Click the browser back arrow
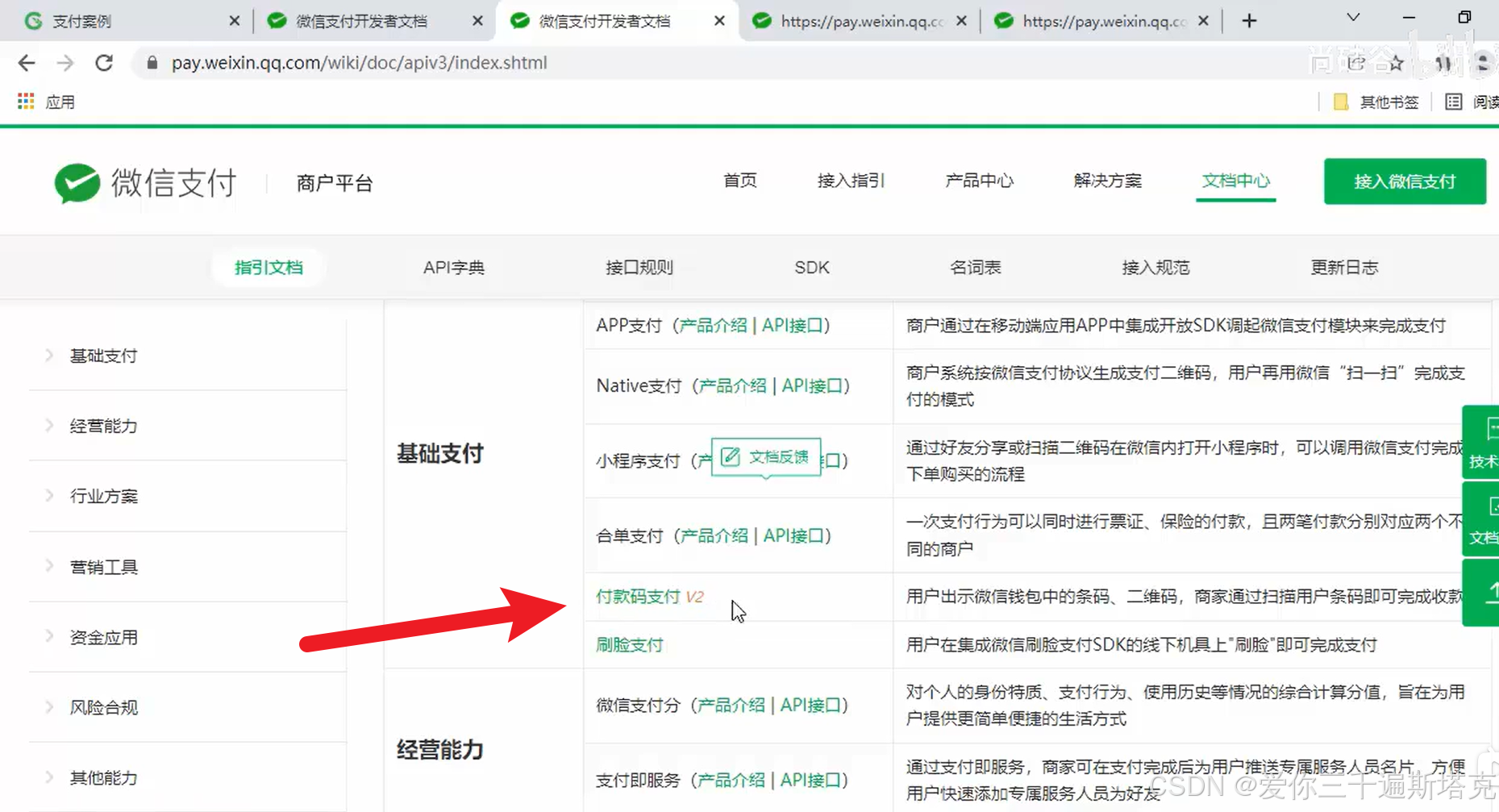The width and height of the screenshot is (1499, 812). 27,63
